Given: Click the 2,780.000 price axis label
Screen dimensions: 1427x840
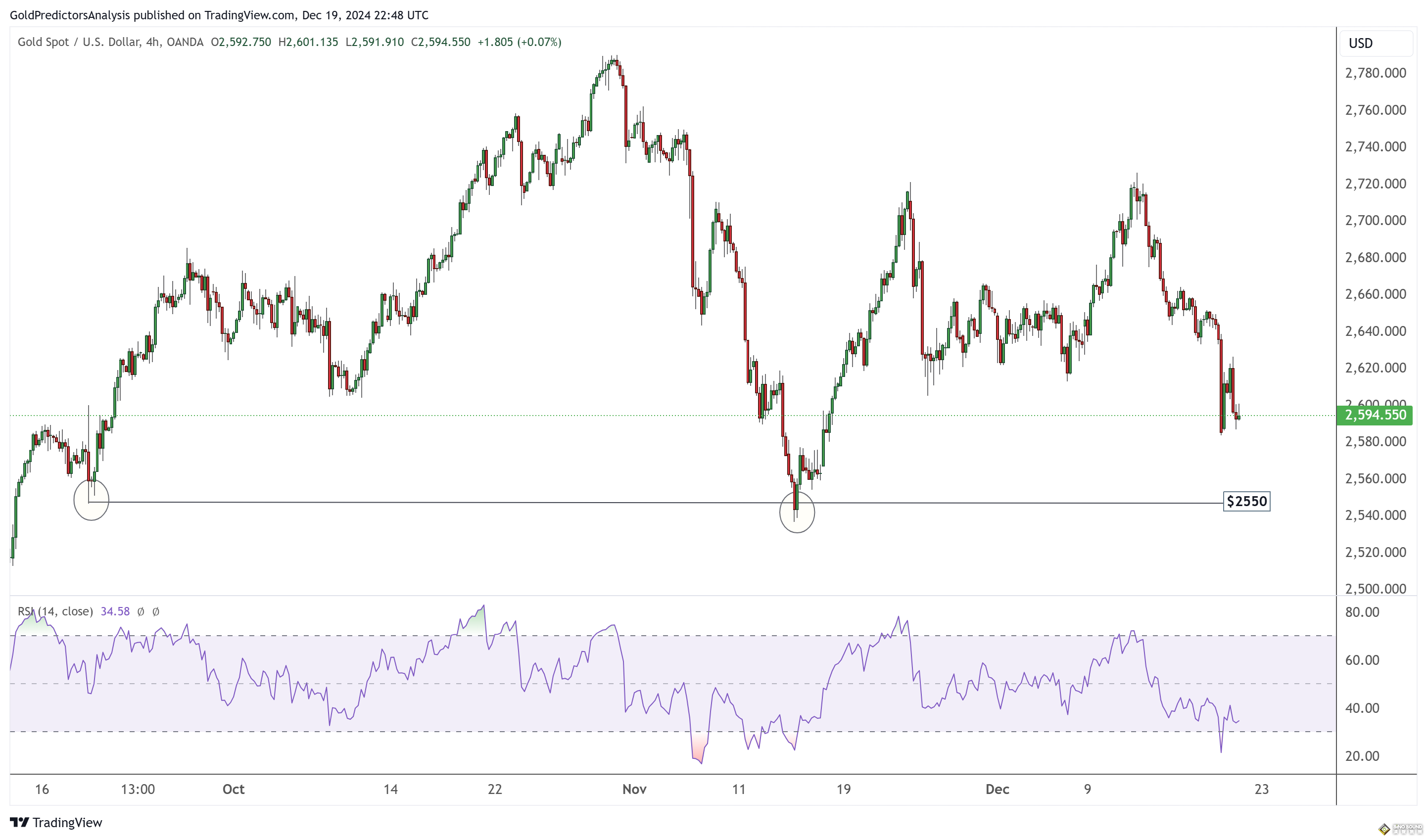Looking at the screenshot, I should (x=1375, y=73).
